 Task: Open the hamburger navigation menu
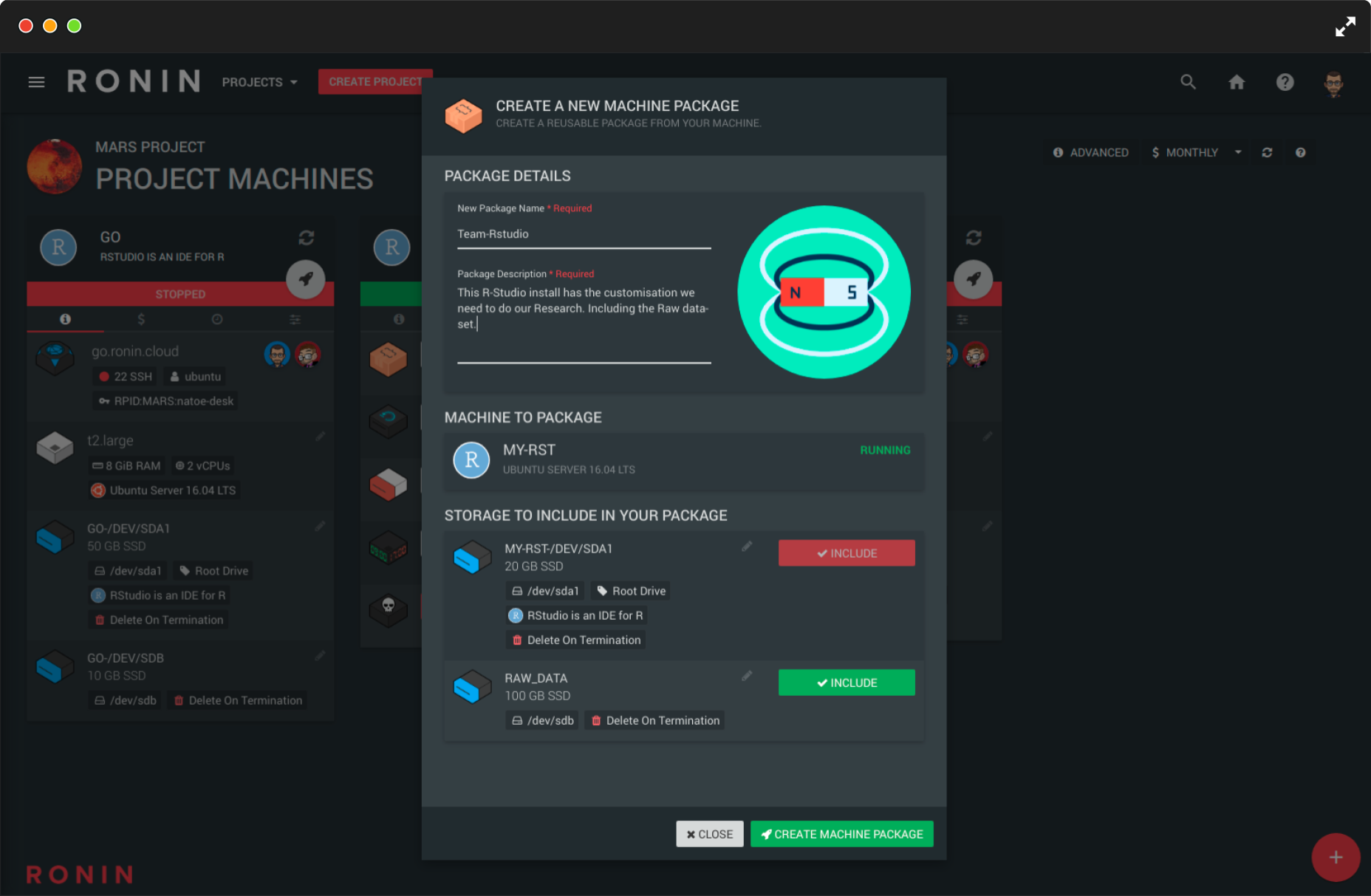pos(36,82)
